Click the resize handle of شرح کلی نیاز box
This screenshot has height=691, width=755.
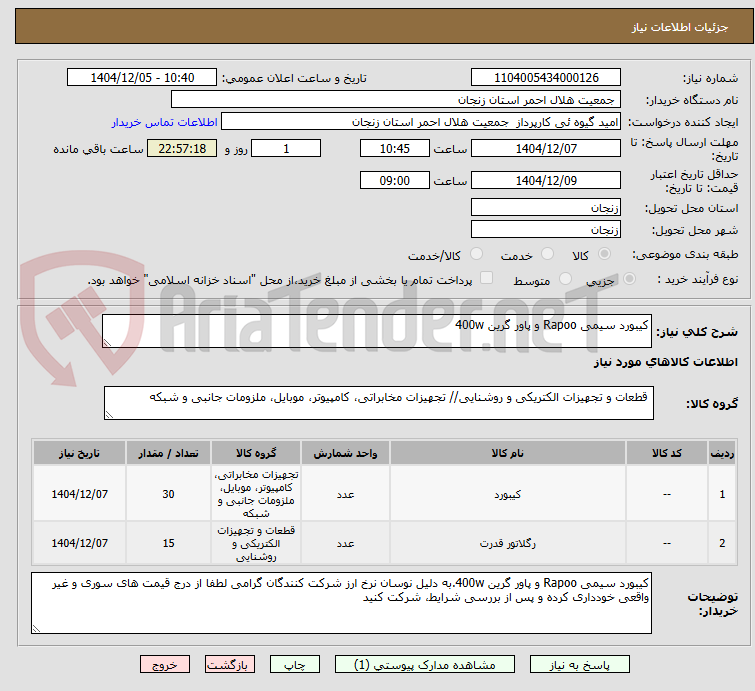click(x=107, y=342)
